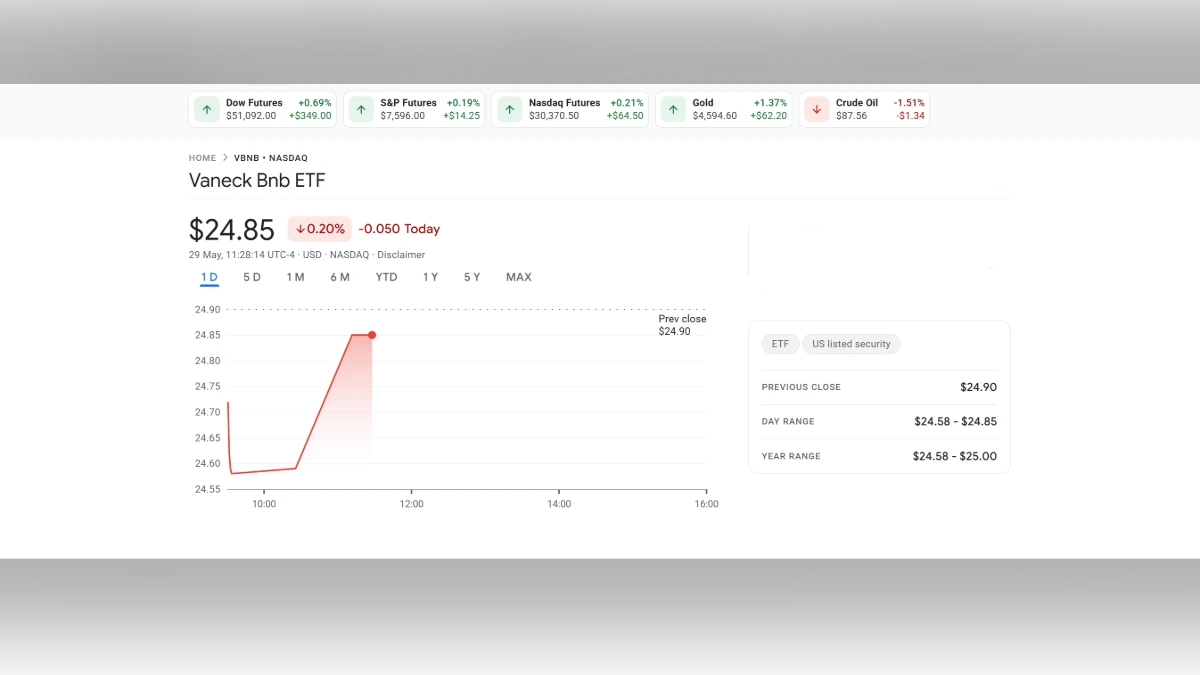Click the ETF tag chip

tap(780, 344)
